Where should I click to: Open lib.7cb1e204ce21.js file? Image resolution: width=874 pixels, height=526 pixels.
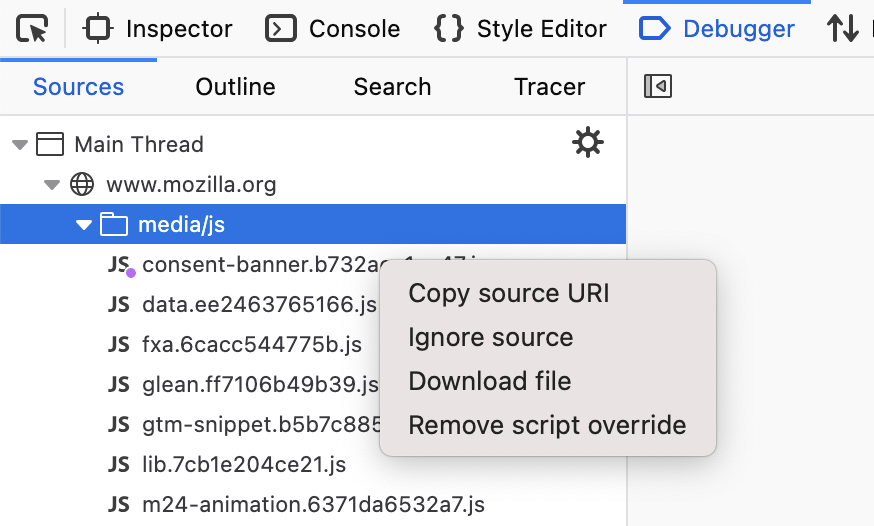tap(244, 465)
